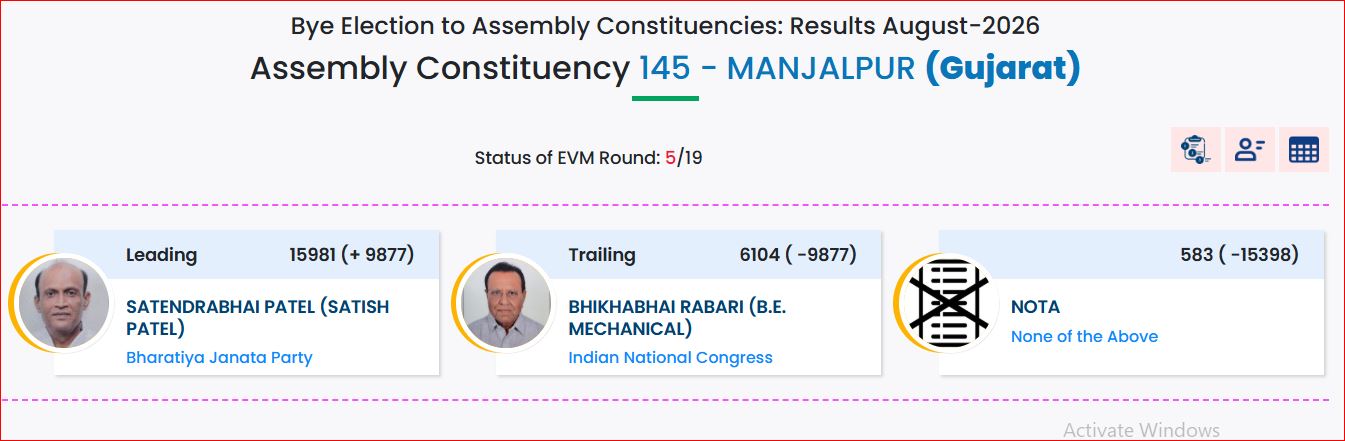The image size is (1345, 441).
Task: Click the Status of EVM Round 5/19 text
Action: point(588,157)
